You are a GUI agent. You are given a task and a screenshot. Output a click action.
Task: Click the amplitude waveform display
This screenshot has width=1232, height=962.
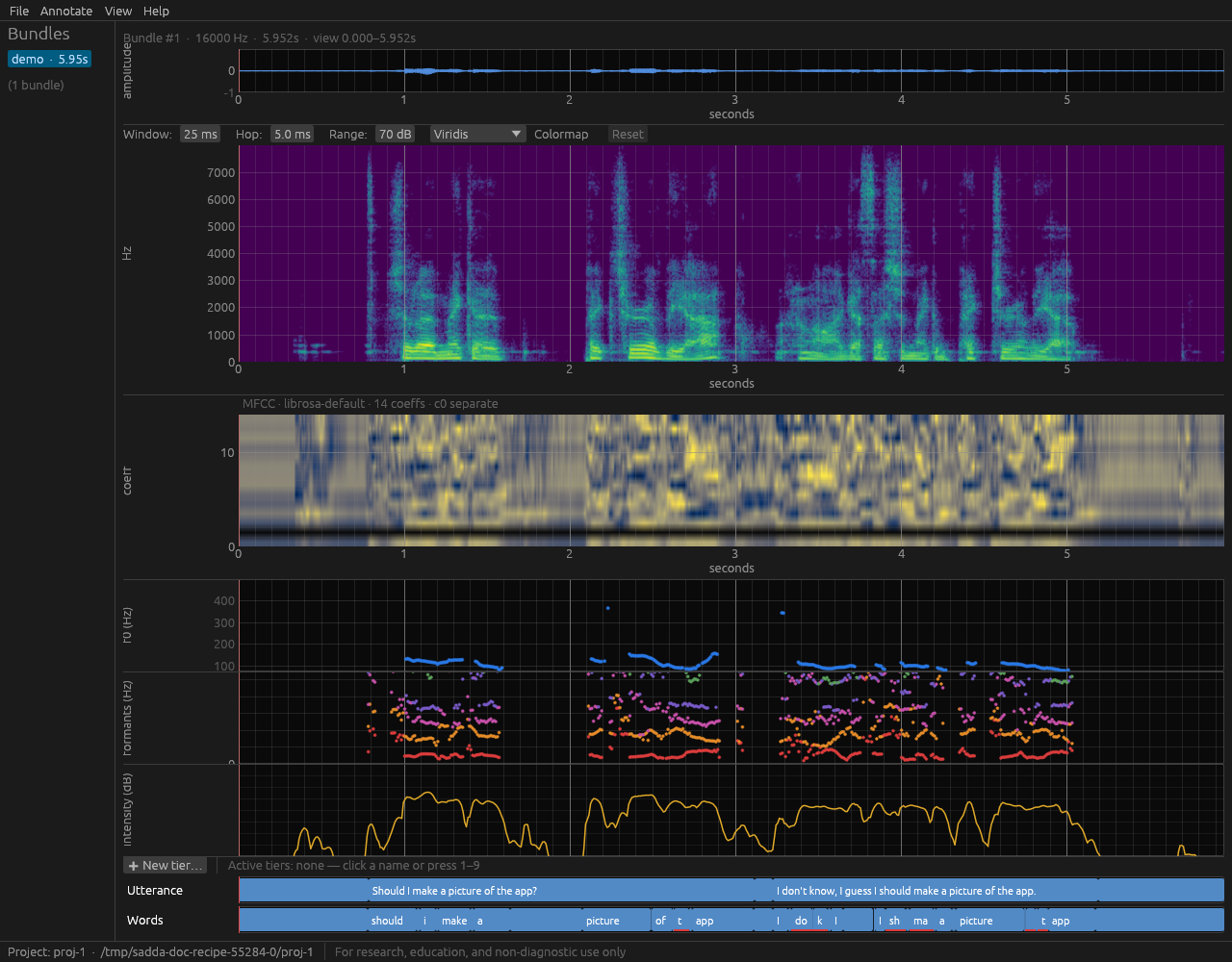[x=731, y=71]
